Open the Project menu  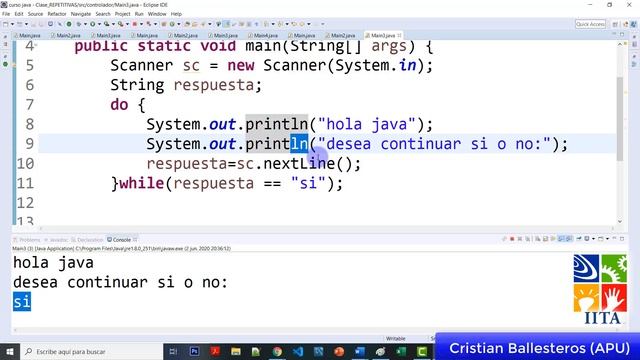coord(122,14)
